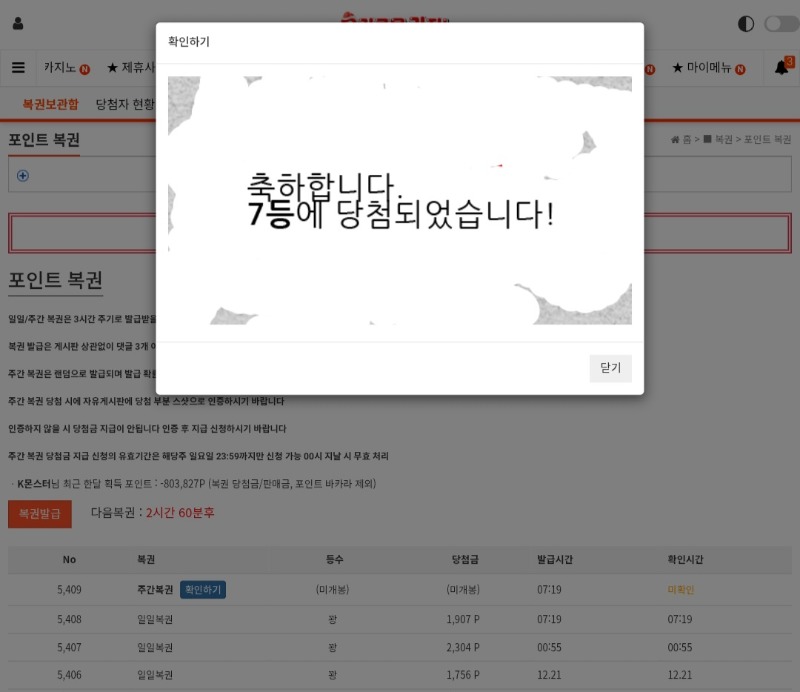
Task: Expand the plus icon under 포인트 복권
Action: pyautogui.click(x=23, y=175)
